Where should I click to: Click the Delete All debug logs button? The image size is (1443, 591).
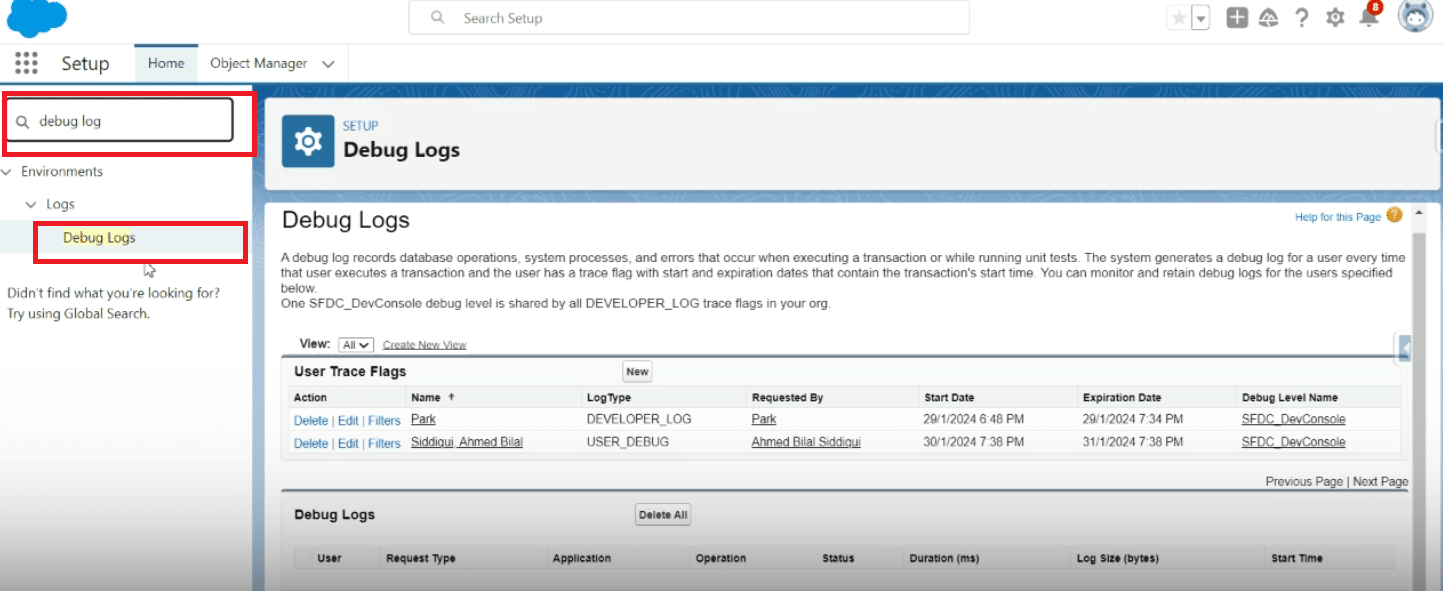(x=663, y=515)
